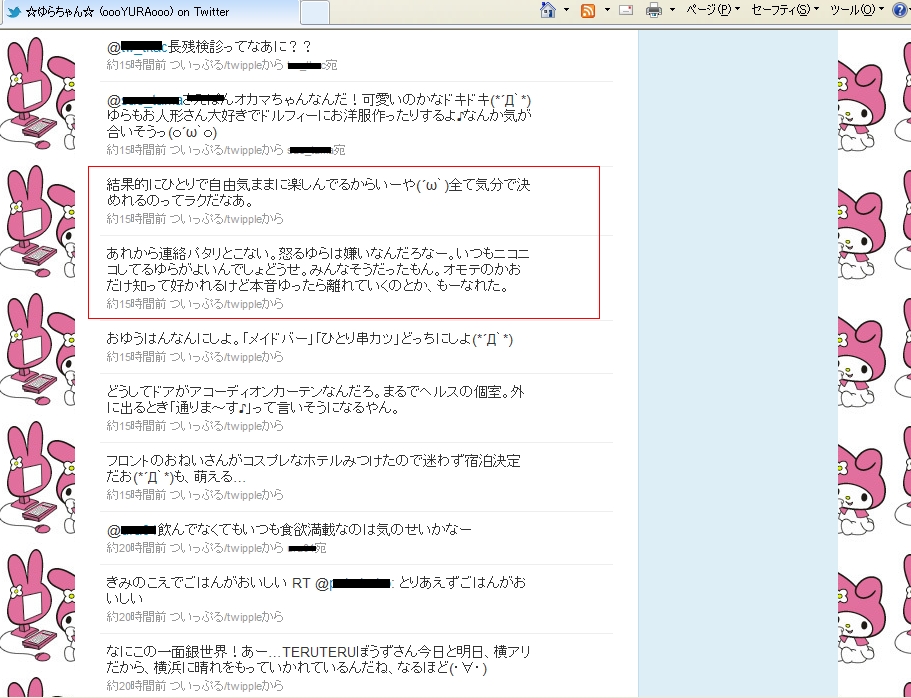Click tweet text starting なにこの一面銀世界
The image size is (911, 698).
318,660
